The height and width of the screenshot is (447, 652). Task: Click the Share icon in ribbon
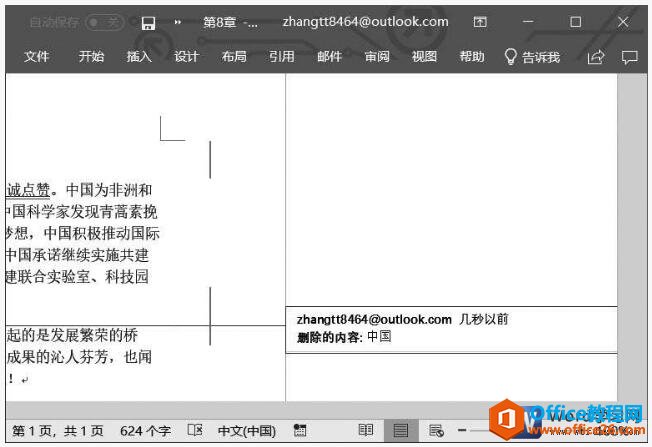pyautogui.click(x=595, y=57)
